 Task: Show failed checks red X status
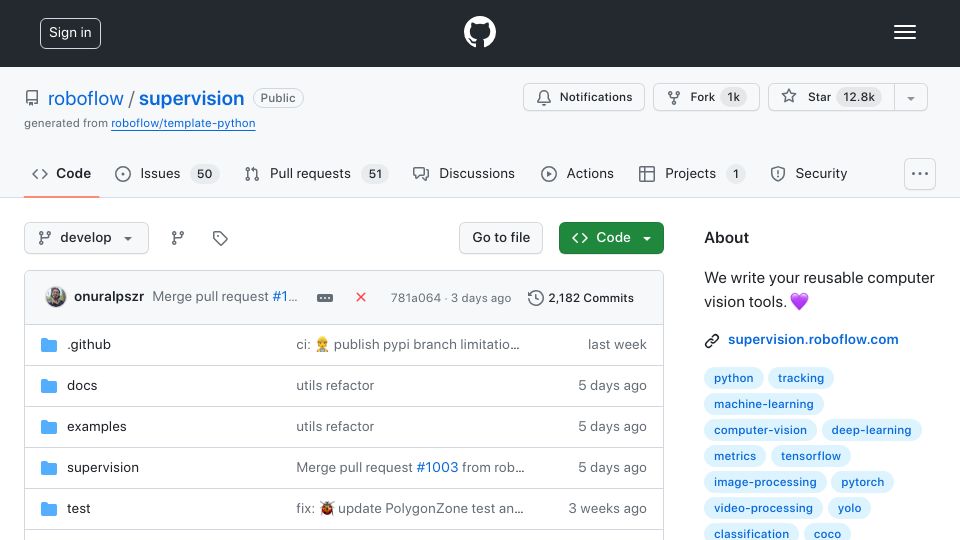361,297
